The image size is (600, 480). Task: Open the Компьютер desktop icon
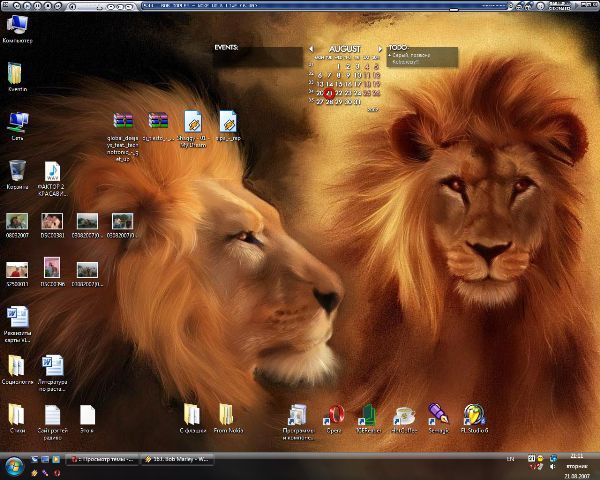tap(17, 29)
